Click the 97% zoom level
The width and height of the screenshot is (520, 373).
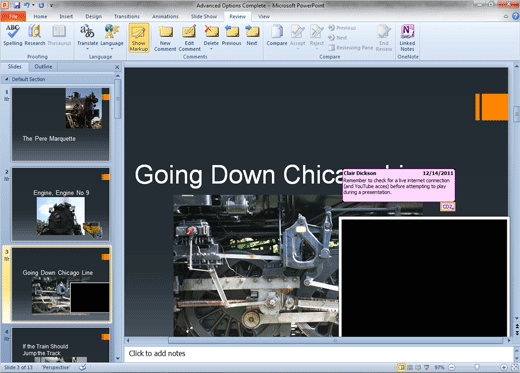coord(439,367)
